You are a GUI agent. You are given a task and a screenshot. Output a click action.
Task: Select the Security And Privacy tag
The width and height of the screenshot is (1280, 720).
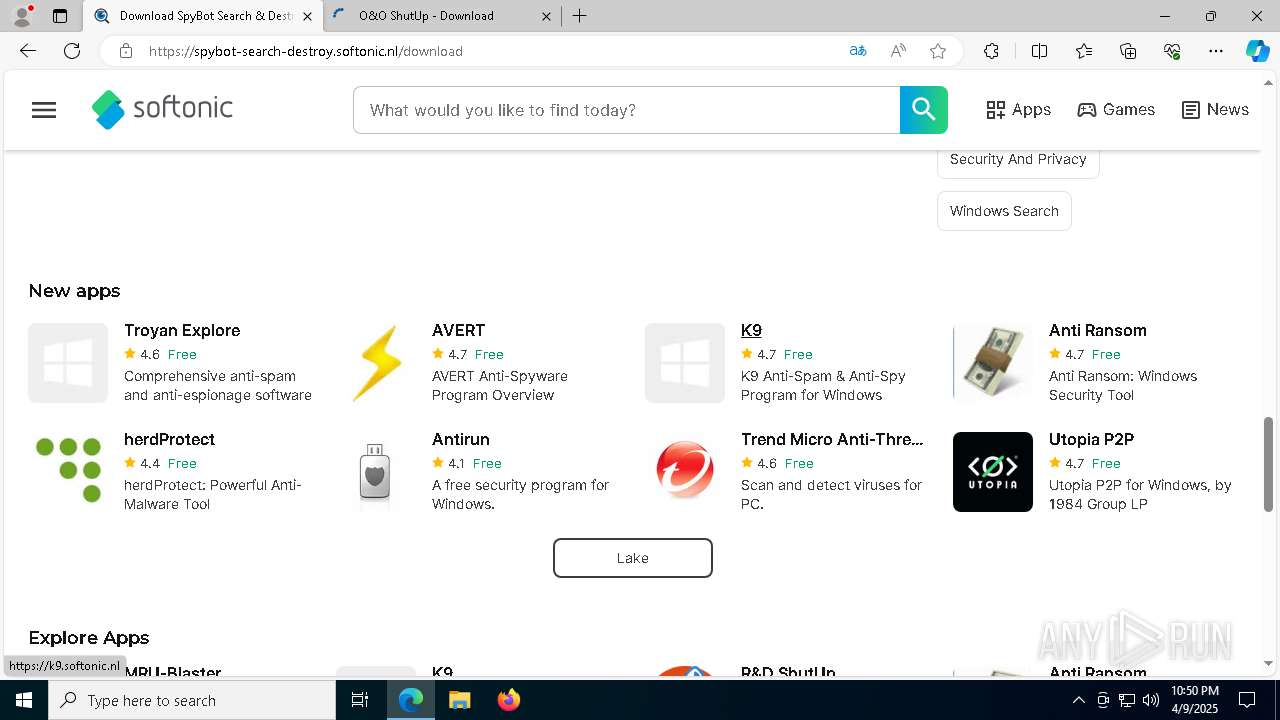(x=1018, y=159)
